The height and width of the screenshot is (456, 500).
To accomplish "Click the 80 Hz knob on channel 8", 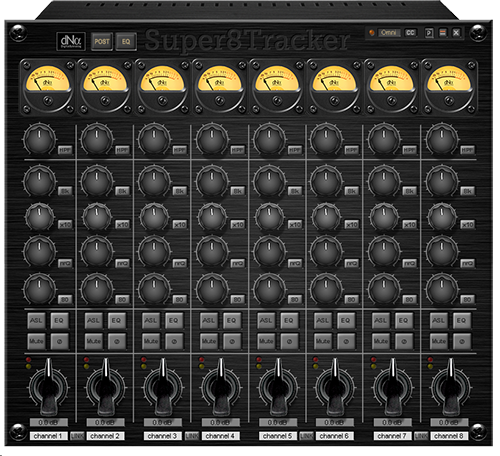I will coord(442,289).
